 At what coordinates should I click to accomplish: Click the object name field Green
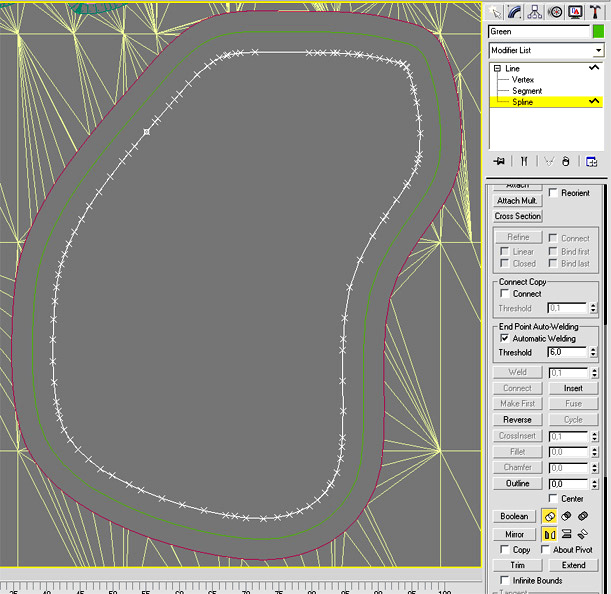tap(539, 32)
